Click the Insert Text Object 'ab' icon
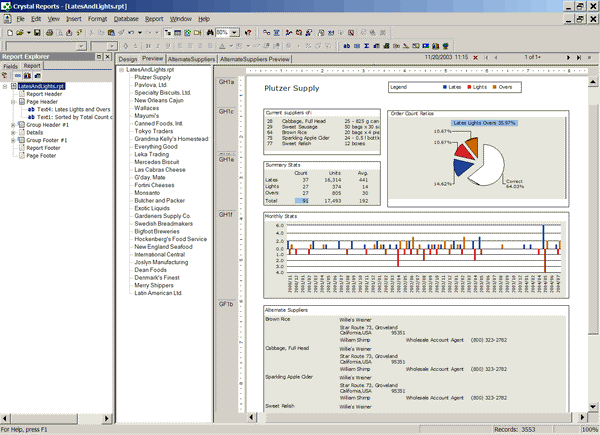 point(347,46)
